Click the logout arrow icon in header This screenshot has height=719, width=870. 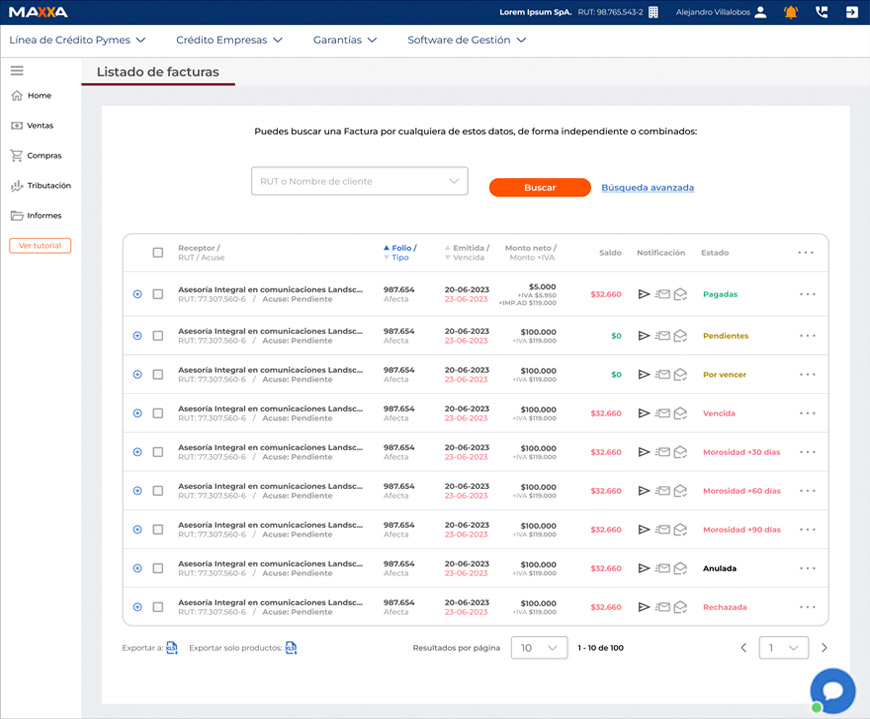click(x=852, y=12)
